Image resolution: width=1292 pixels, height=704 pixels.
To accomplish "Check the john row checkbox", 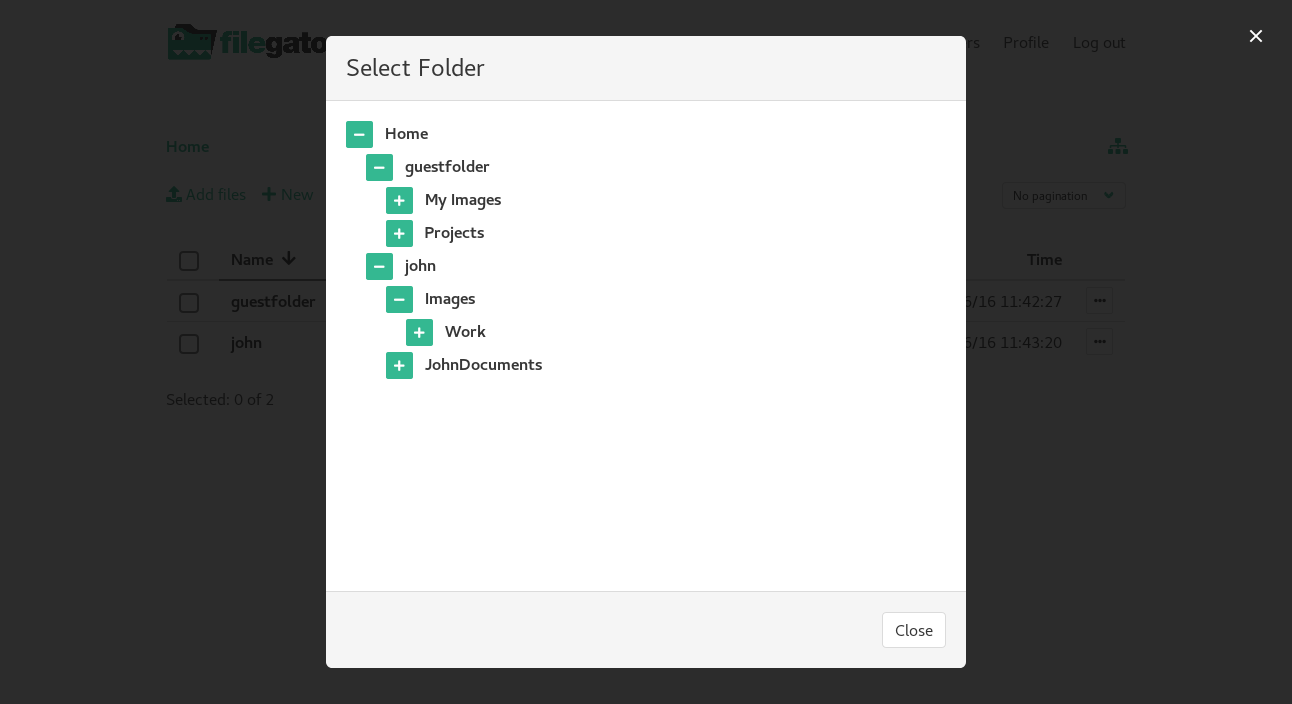I will (x=189, y=343).
